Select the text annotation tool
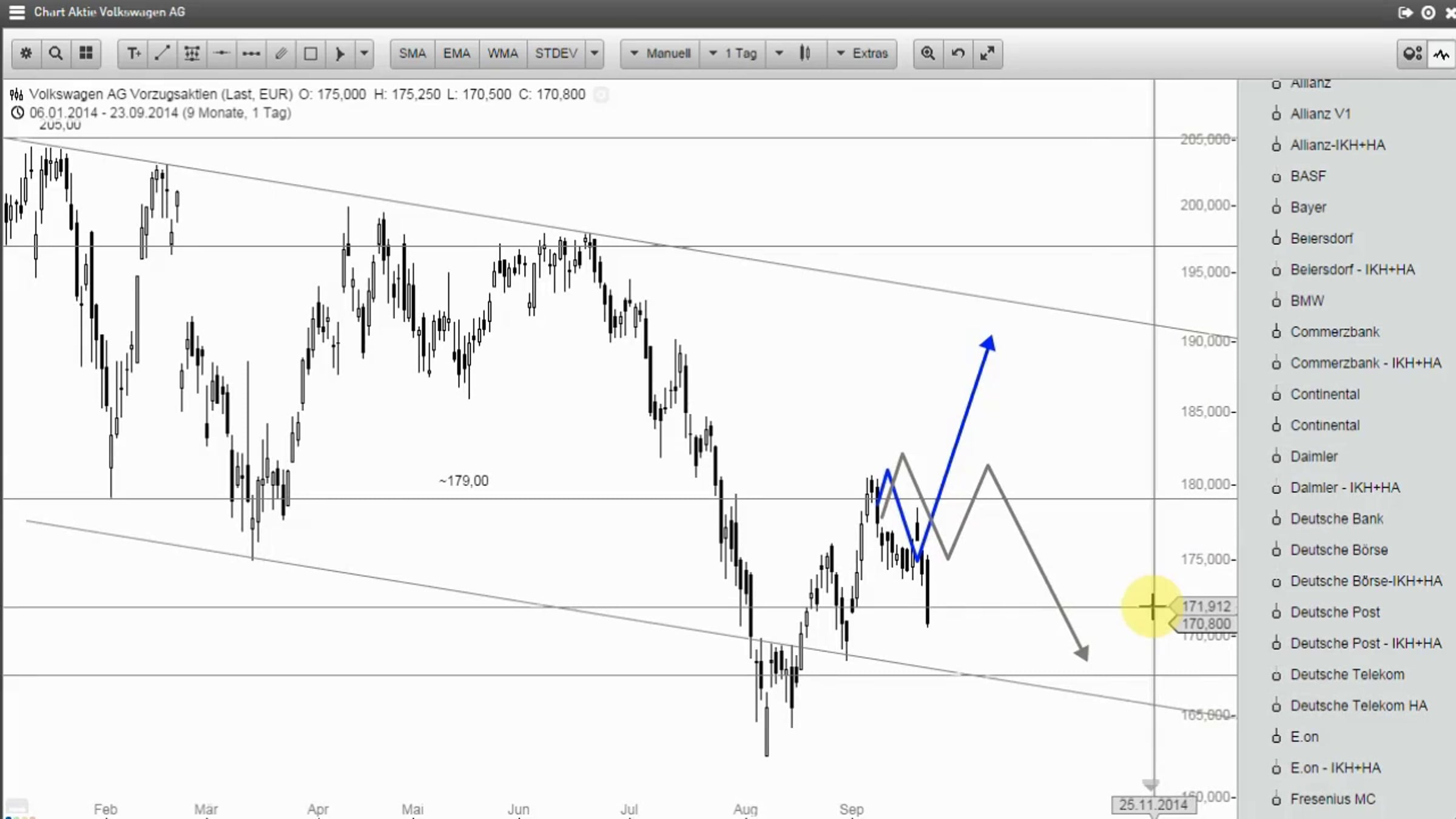This screenshot has height=819, width=1456. click(133, 53)
